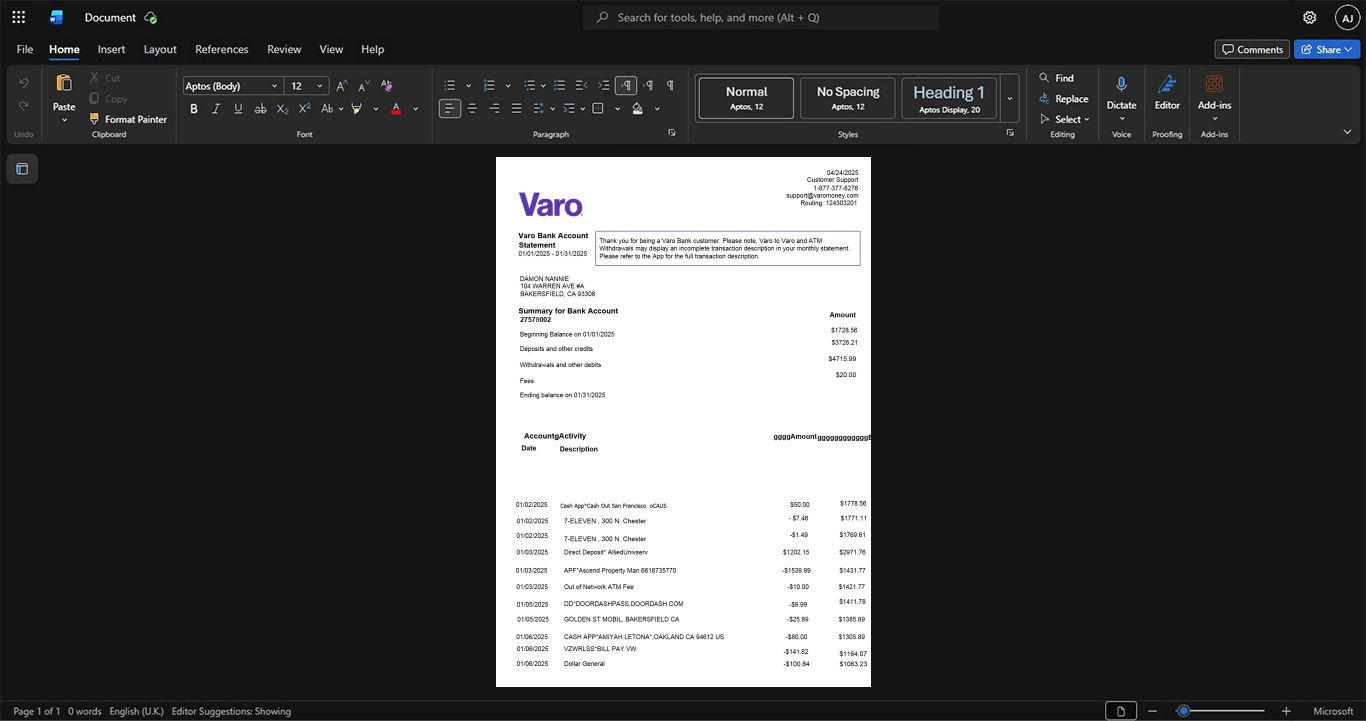Toggle show paragraph marks pilcrow
This screenshot has width=1366, height=721.
pyautogui.click(x=670, y=85)
